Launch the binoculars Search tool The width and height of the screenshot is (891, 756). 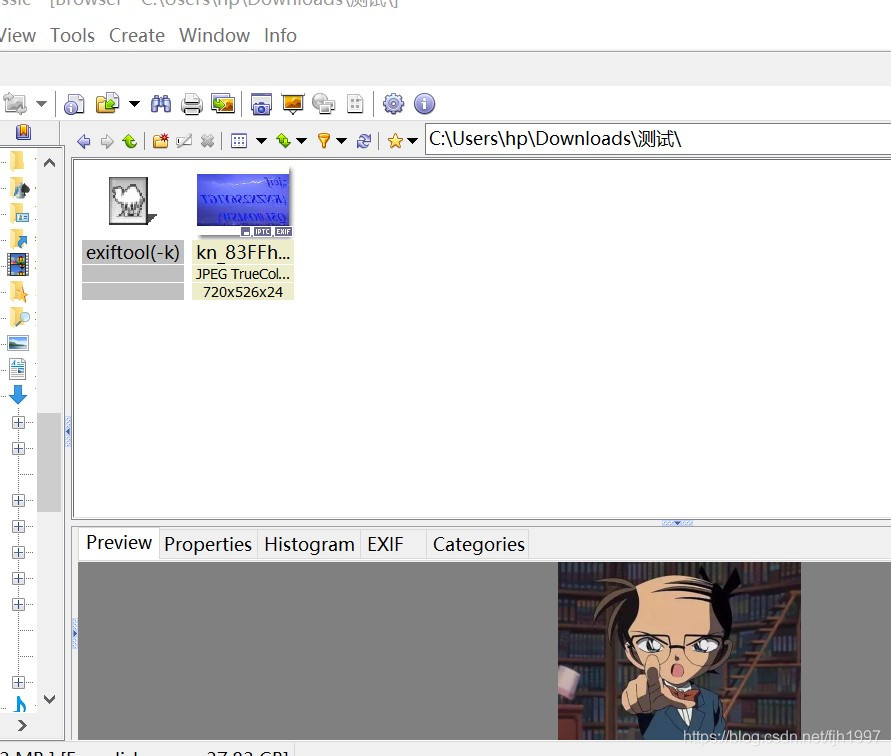click(161, 104)
